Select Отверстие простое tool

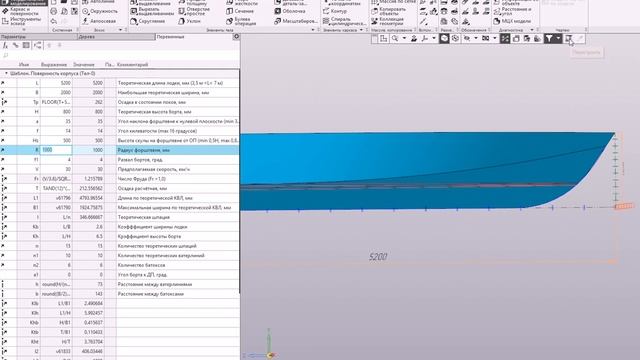click(x=194, y=11)
